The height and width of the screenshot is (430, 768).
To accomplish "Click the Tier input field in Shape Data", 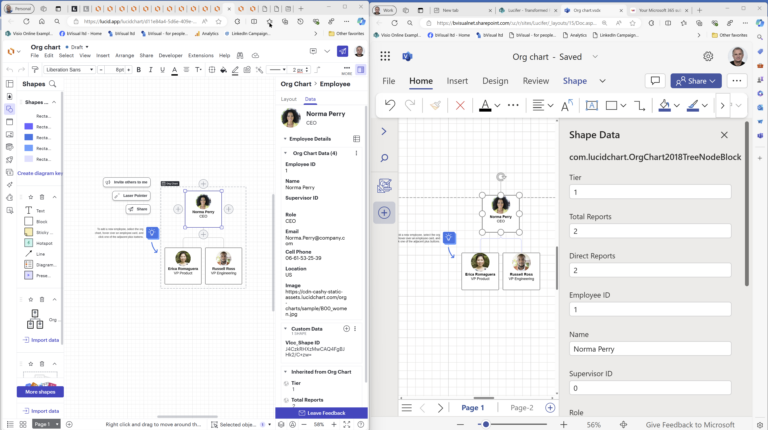I will point(650,192).
